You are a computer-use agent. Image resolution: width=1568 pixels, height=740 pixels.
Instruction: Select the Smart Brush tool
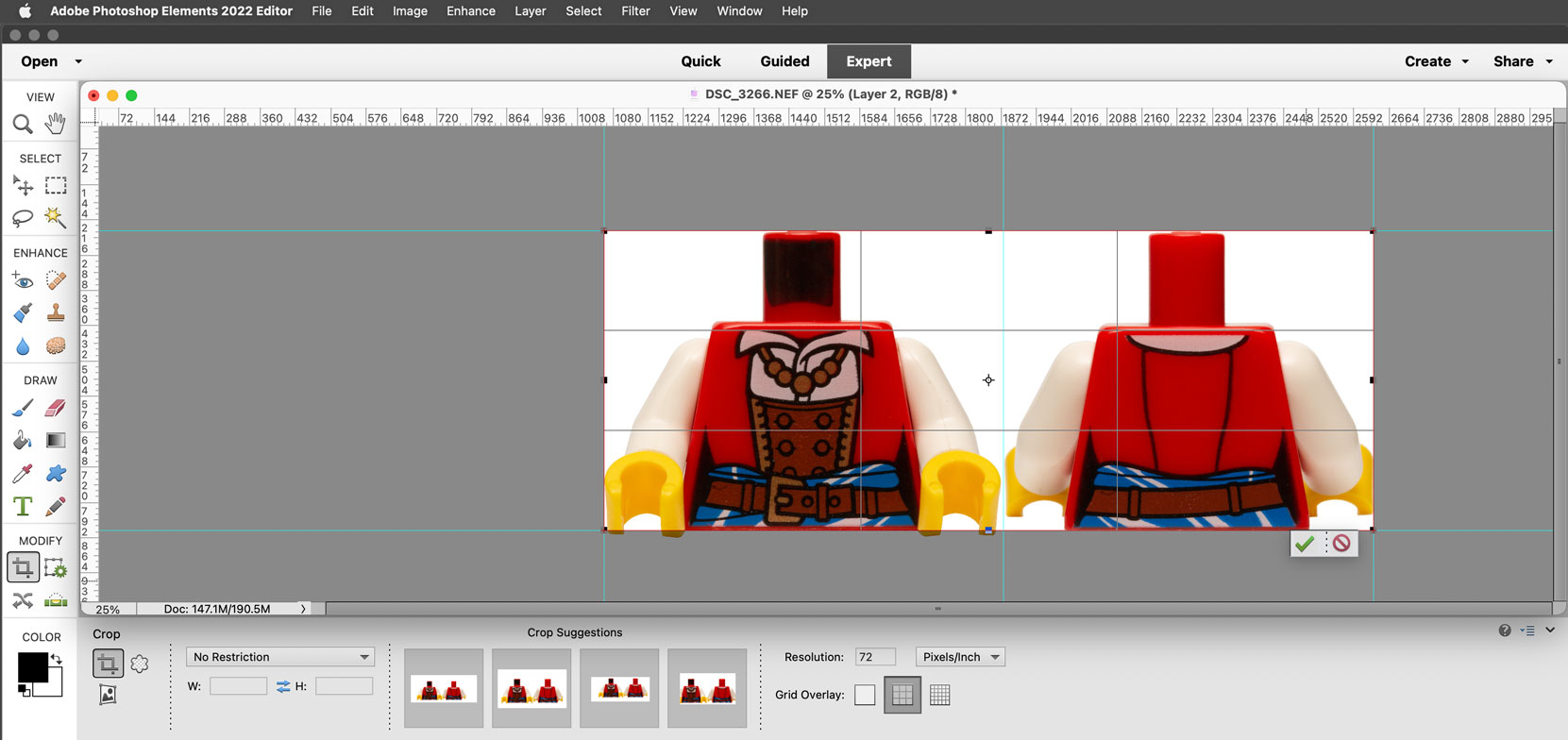click(23, 312)
